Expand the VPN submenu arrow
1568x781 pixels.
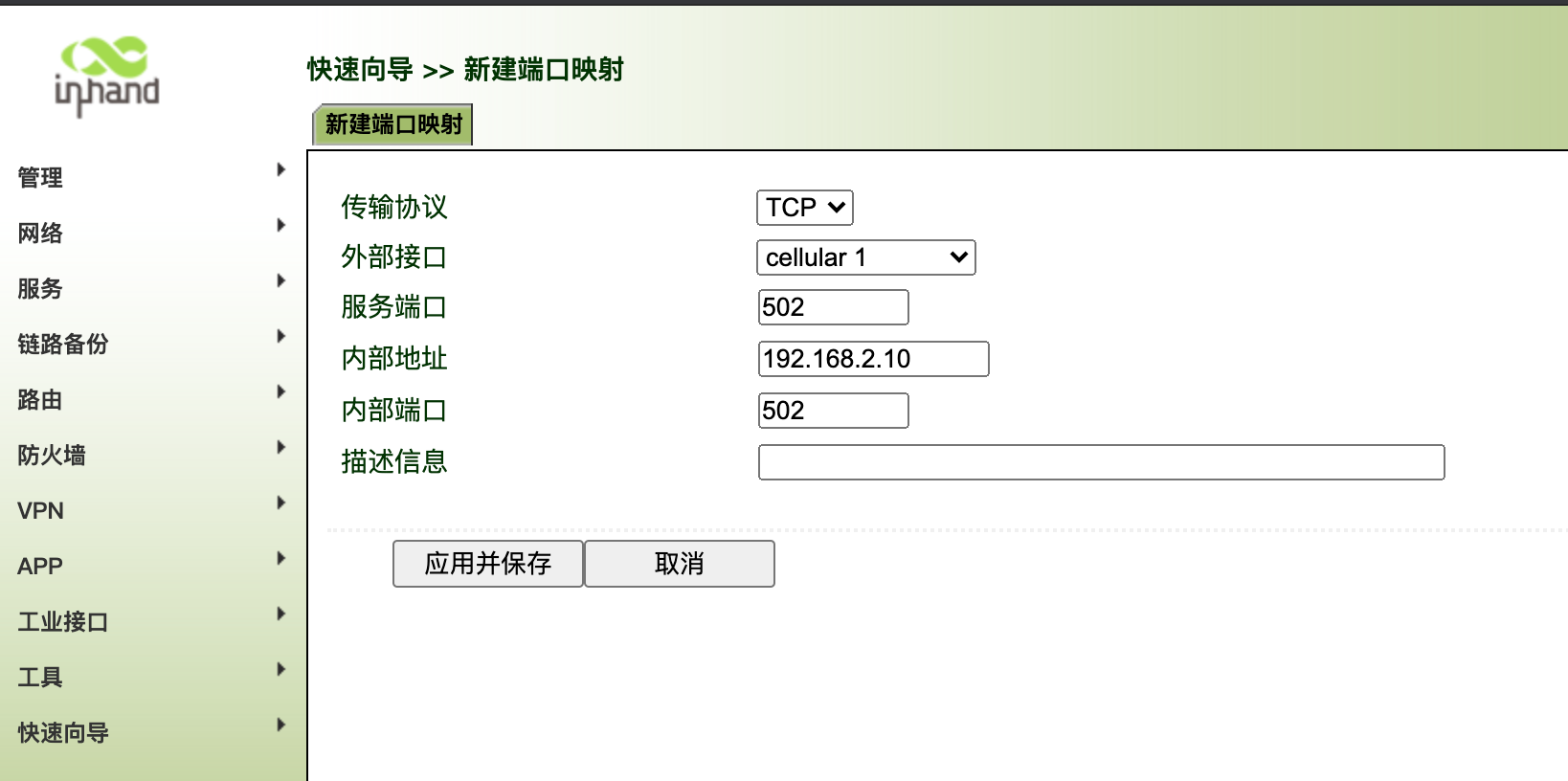280,503
